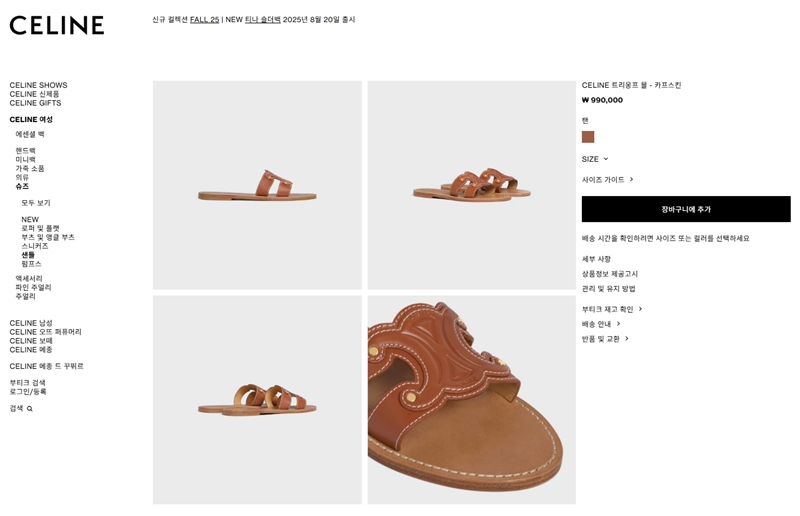Open the 티나 숄더백 link
800x516 pixels.
click(x=262, y=19)
